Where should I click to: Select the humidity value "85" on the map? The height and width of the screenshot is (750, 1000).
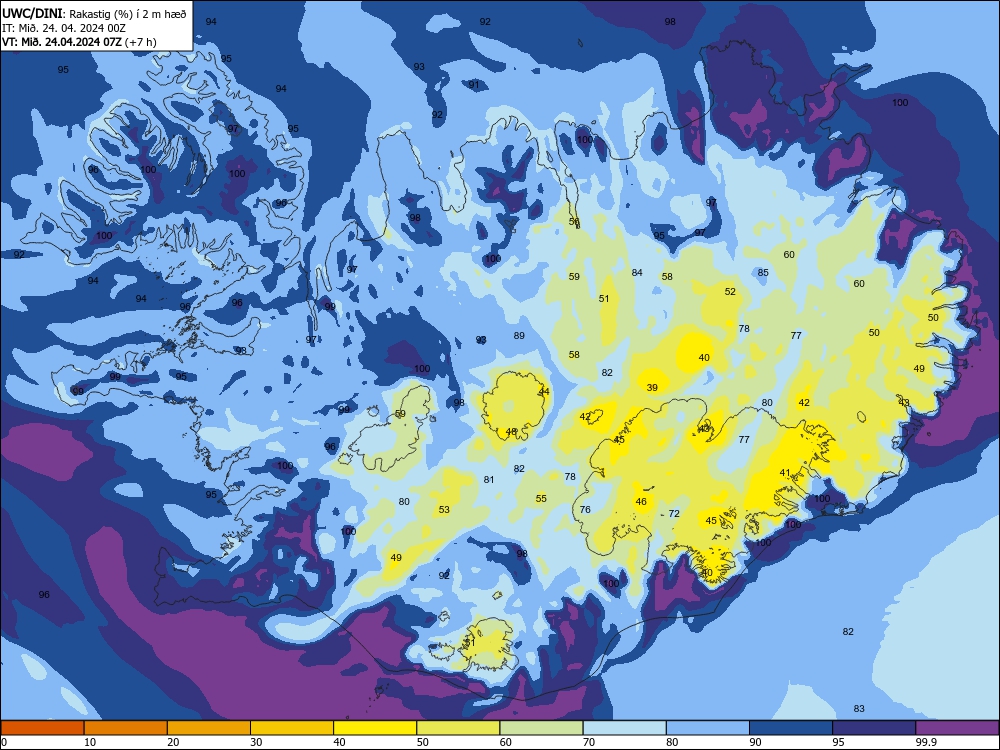tap(763, 272)
